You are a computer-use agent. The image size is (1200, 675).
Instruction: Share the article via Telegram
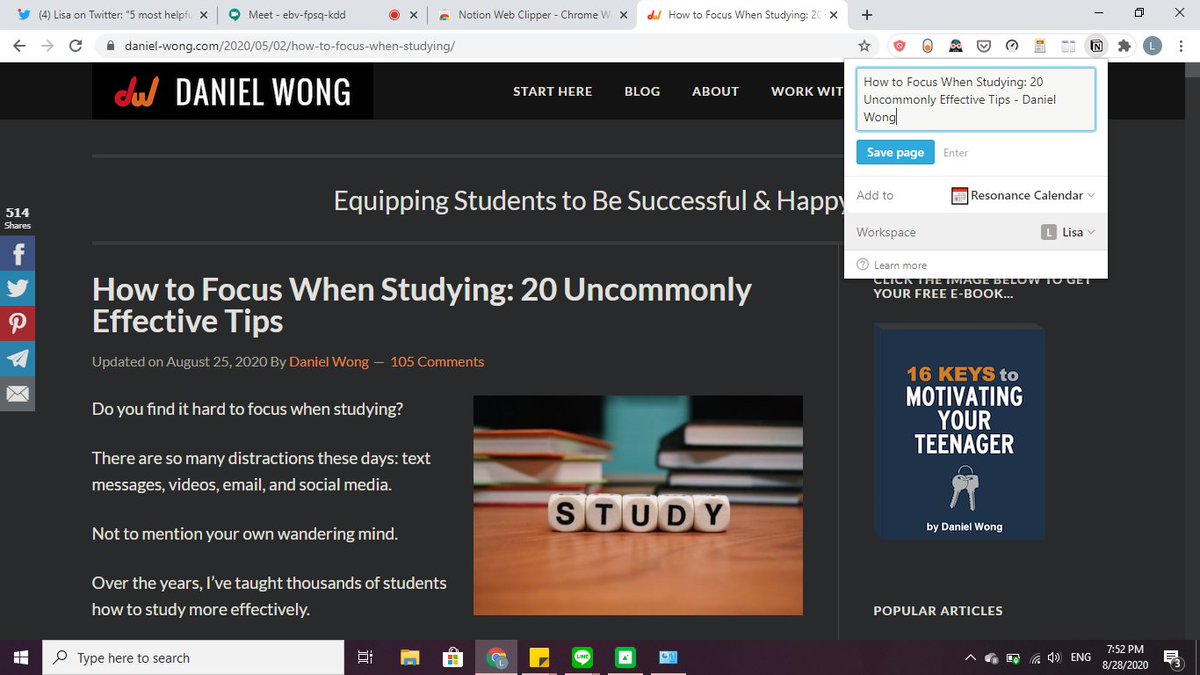click(18, 359)
